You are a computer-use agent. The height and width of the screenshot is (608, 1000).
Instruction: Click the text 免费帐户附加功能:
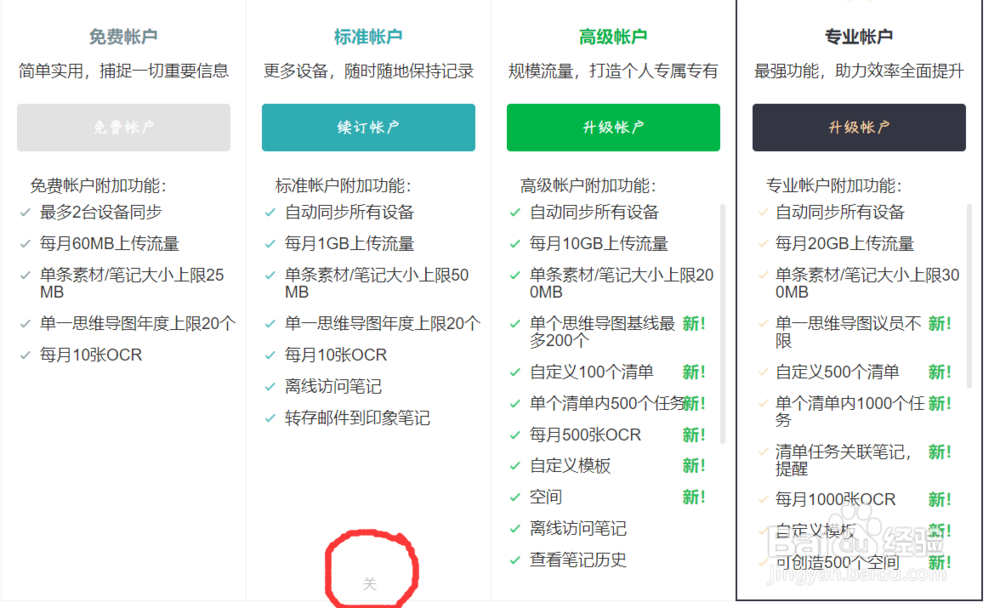coord(98,186)
